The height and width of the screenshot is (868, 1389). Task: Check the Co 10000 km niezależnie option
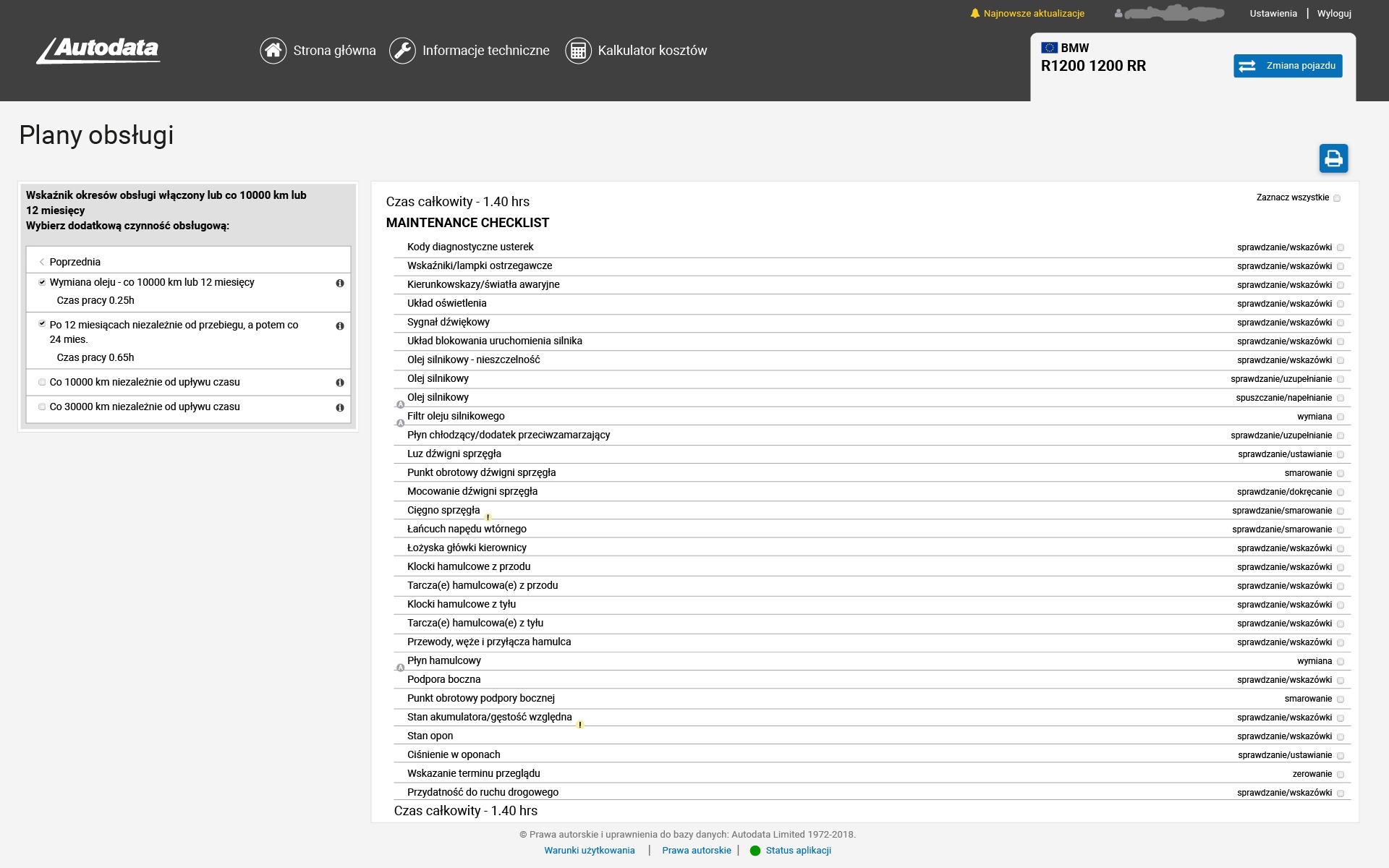pos(42,382)
